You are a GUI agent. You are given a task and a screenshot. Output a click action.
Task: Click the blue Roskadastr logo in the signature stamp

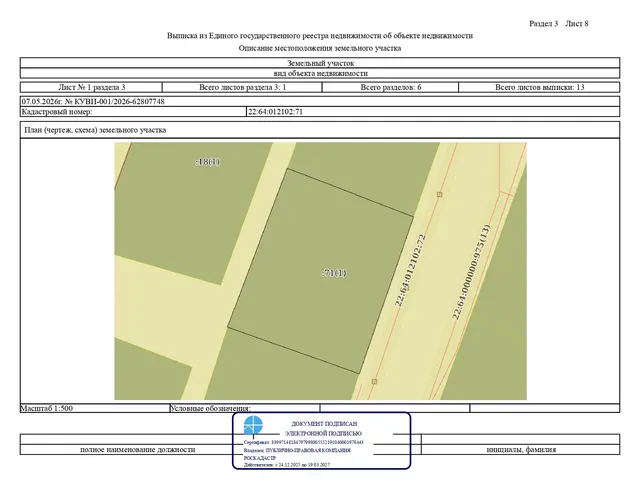(253, 425)
